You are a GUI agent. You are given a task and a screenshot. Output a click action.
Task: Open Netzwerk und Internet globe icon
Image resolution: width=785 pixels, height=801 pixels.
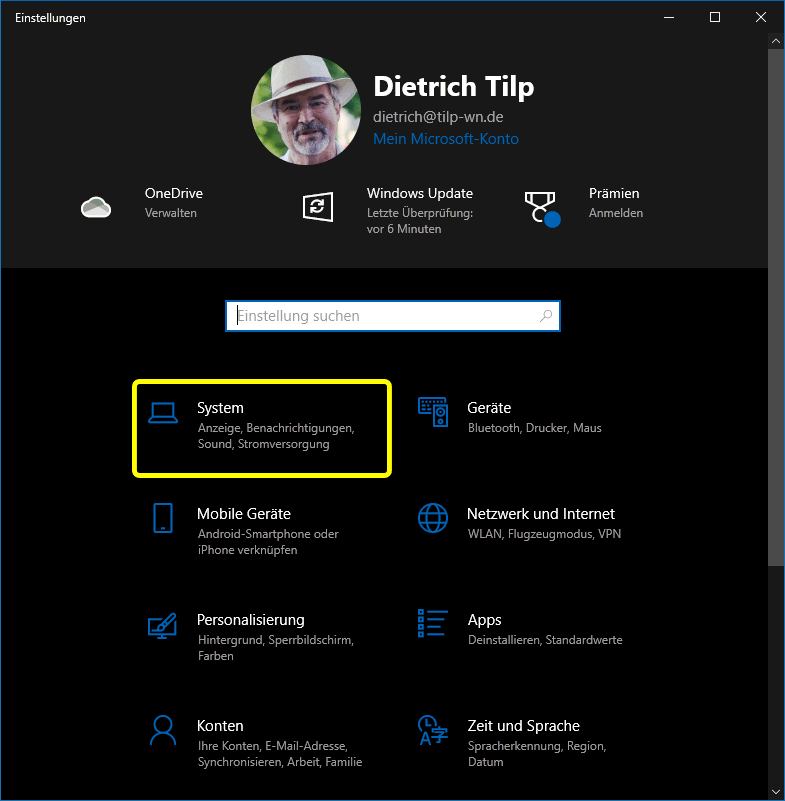tap(433, 518)
